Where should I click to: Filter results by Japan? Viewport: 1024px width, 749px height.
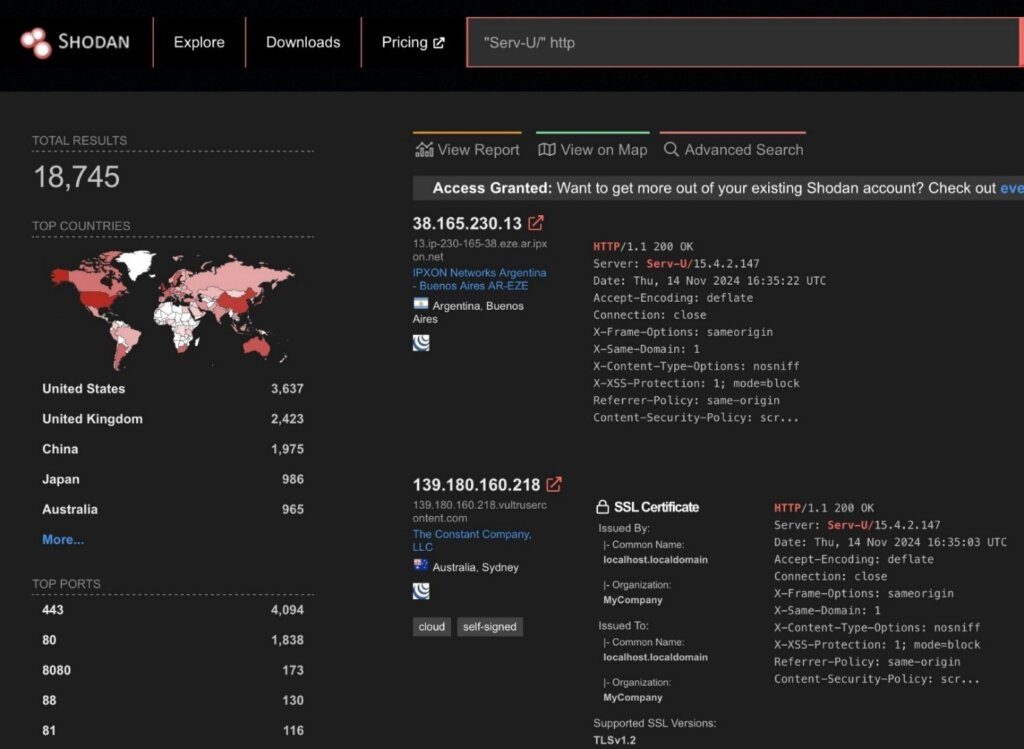[173, 479]
